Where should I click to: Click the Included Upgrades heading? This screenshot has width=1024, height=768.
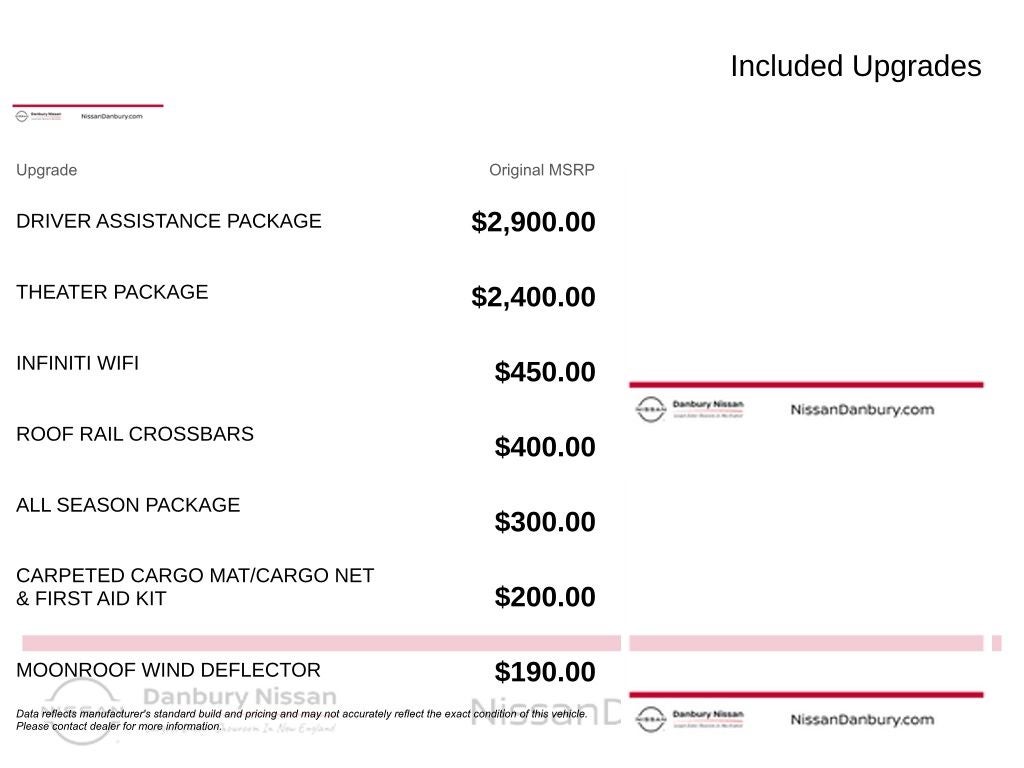(855, 66)
